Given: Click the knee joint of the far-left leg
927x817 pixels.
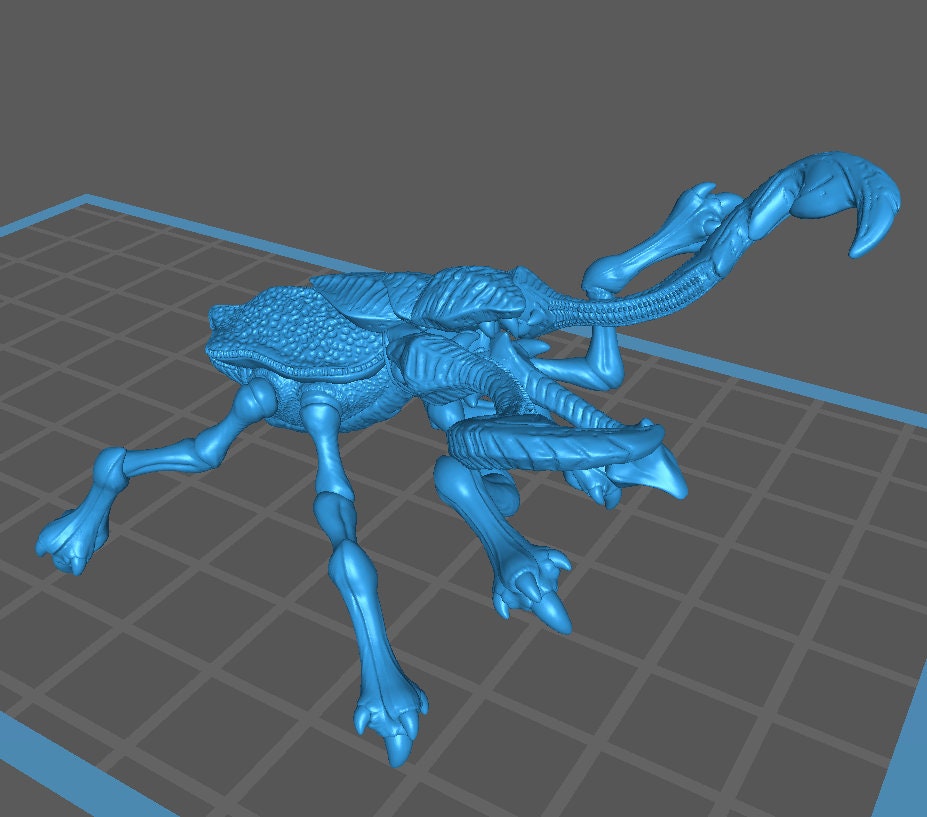Looking at the screenshot, I should (x=112, y=465).
